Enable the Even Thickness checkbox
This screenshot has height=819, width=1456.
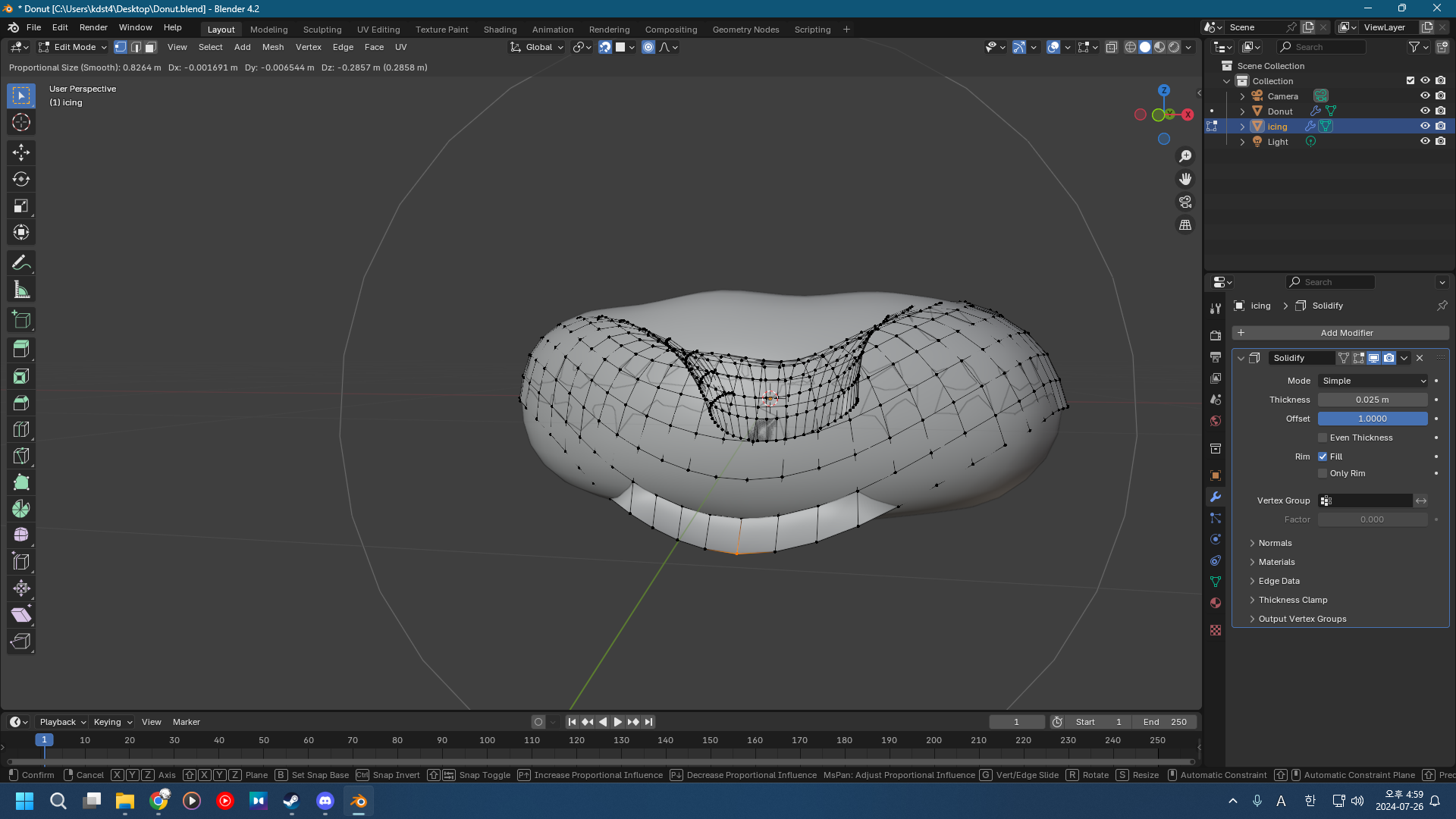click(1323, 438)
